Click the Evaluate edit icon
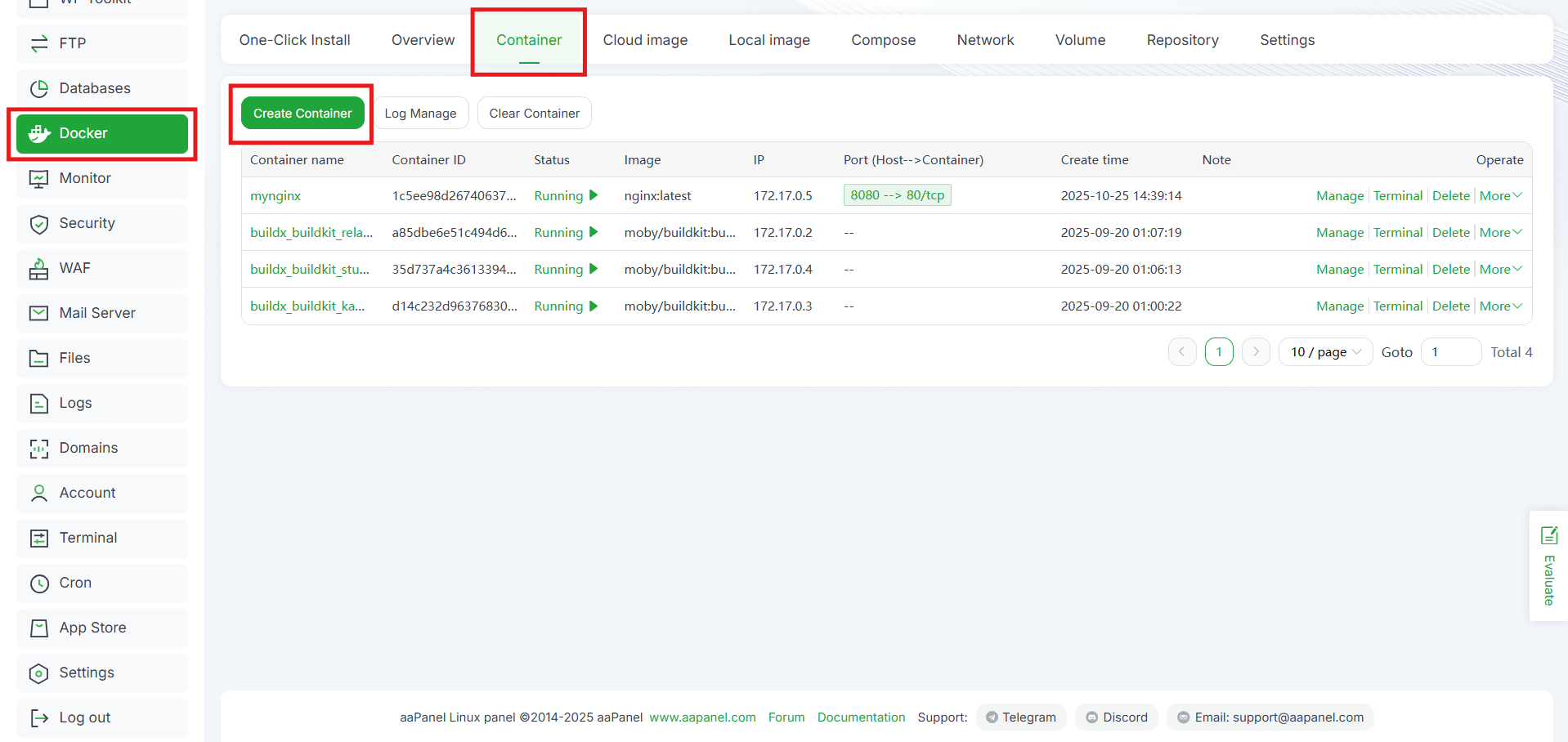The image size is (1568, 742). click(x=1549, y=535)
